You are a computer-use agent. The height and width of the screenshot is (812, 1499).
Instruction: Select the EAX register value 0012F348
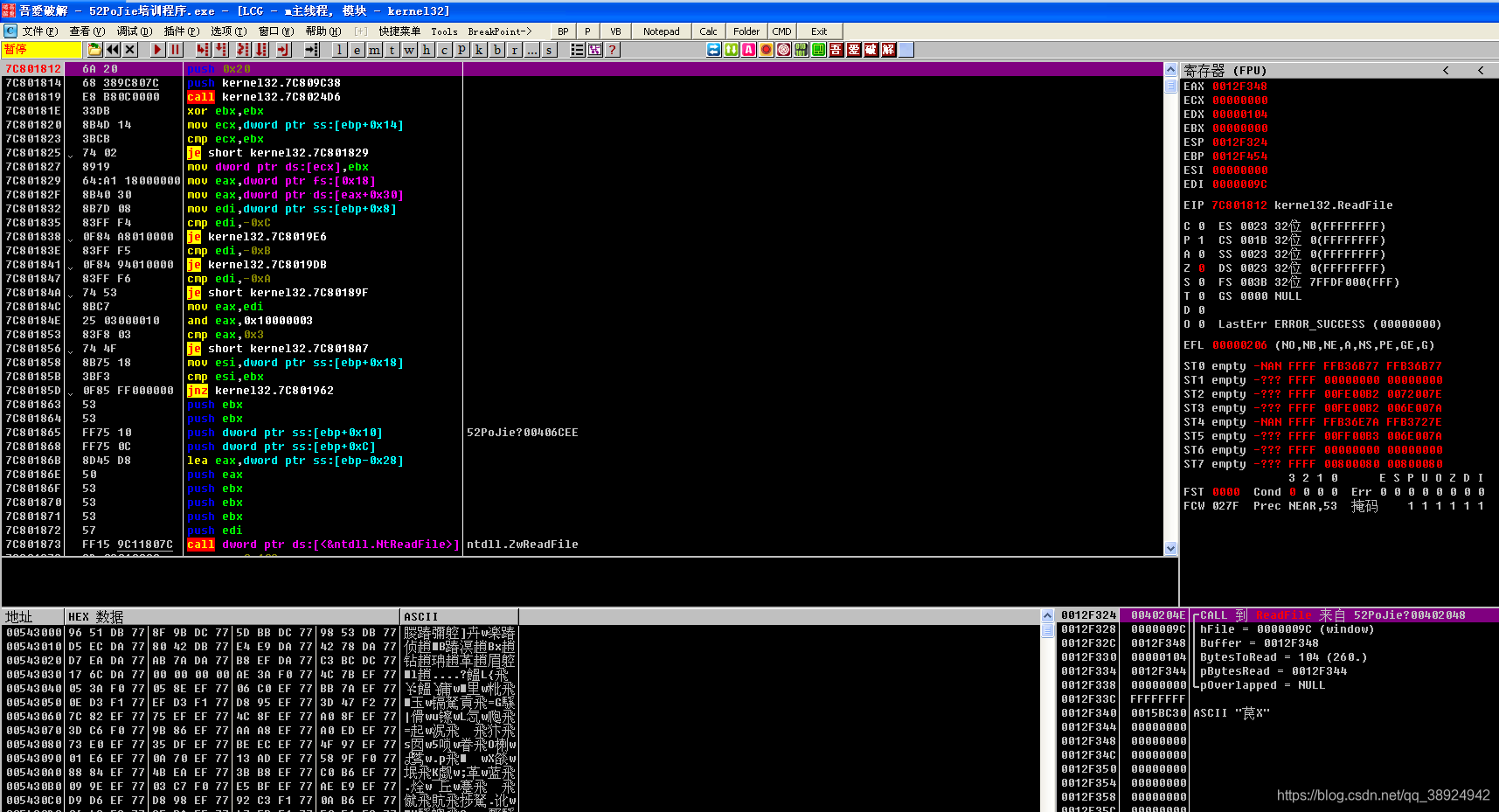pos(1239,87)
